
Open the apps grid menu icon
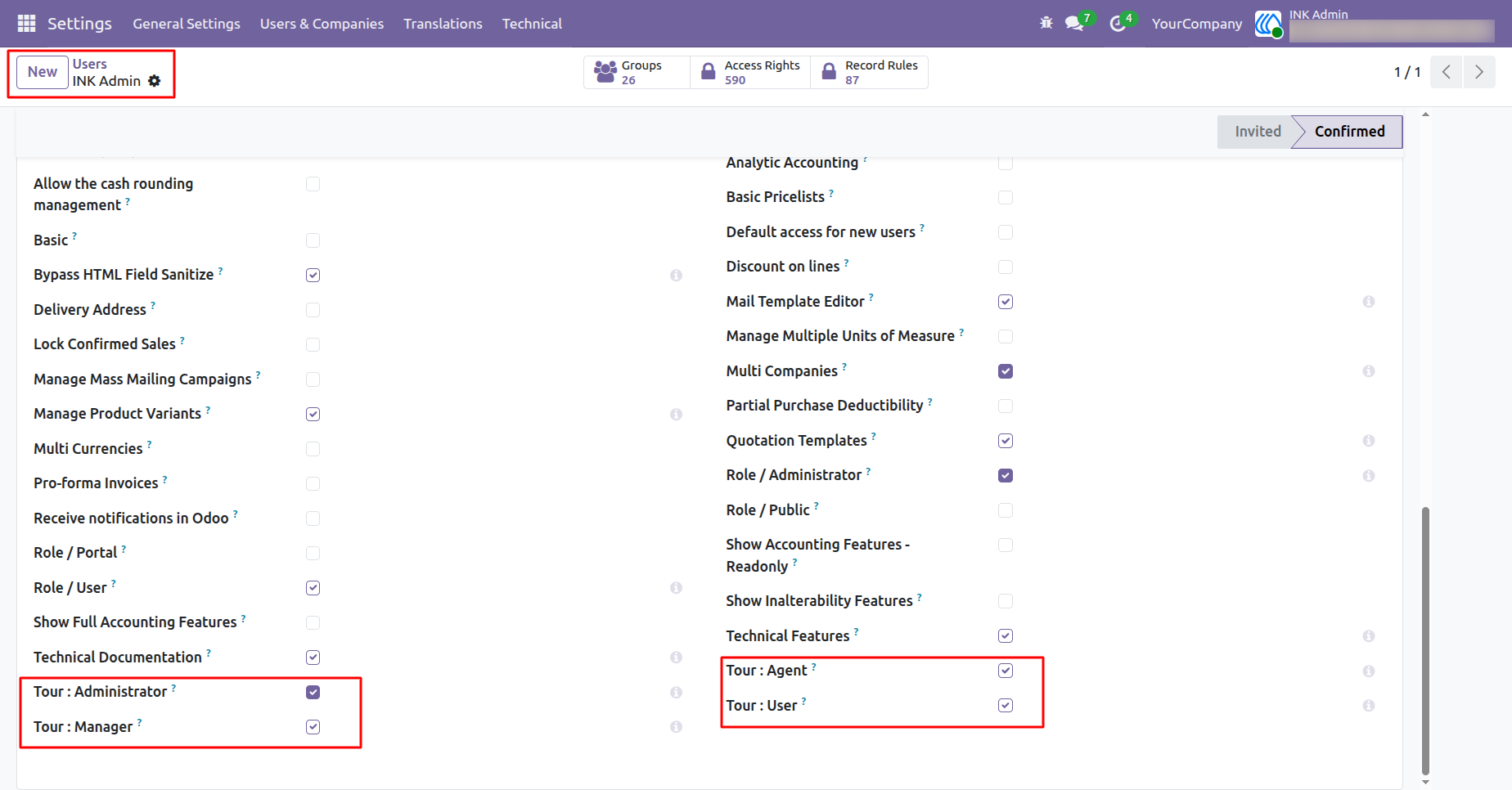26,24
